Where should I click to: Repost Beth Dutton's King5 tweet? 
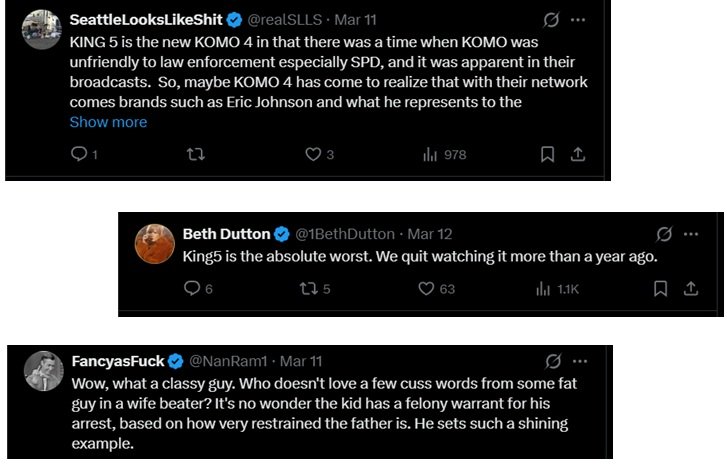click(x=309, y=288)
